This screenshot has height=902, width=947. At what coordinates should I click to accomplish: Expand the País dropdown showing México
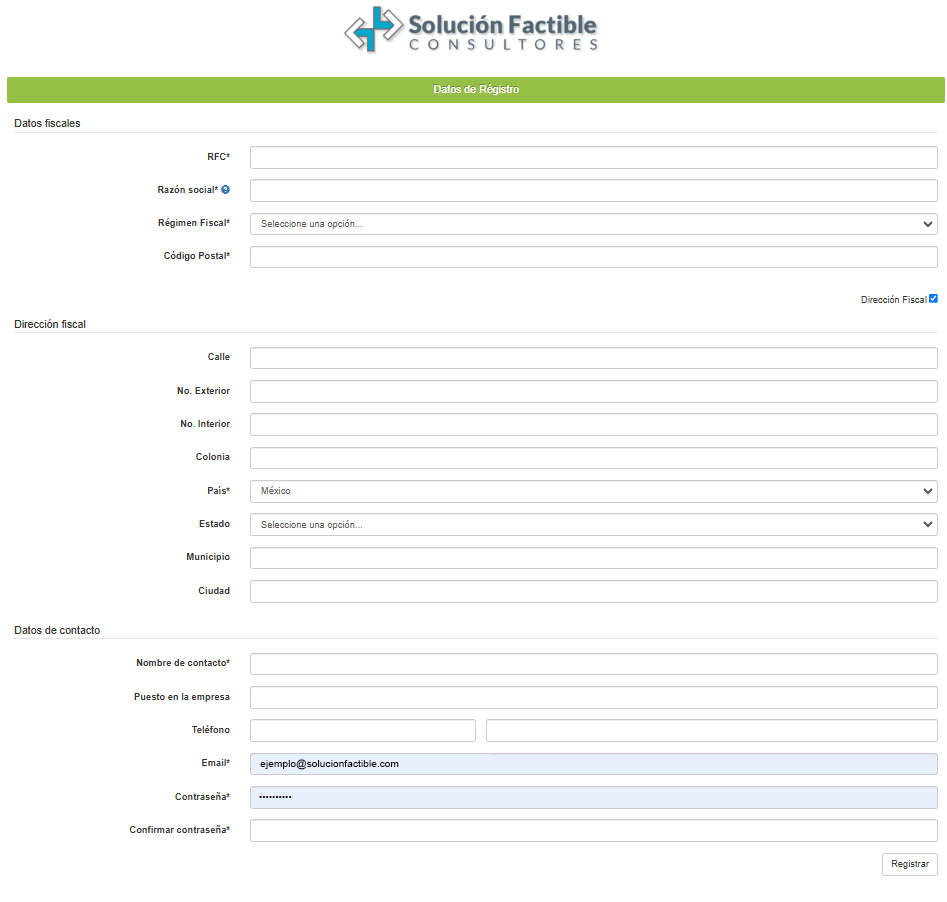pyautogui.click(x=593, y=491)
